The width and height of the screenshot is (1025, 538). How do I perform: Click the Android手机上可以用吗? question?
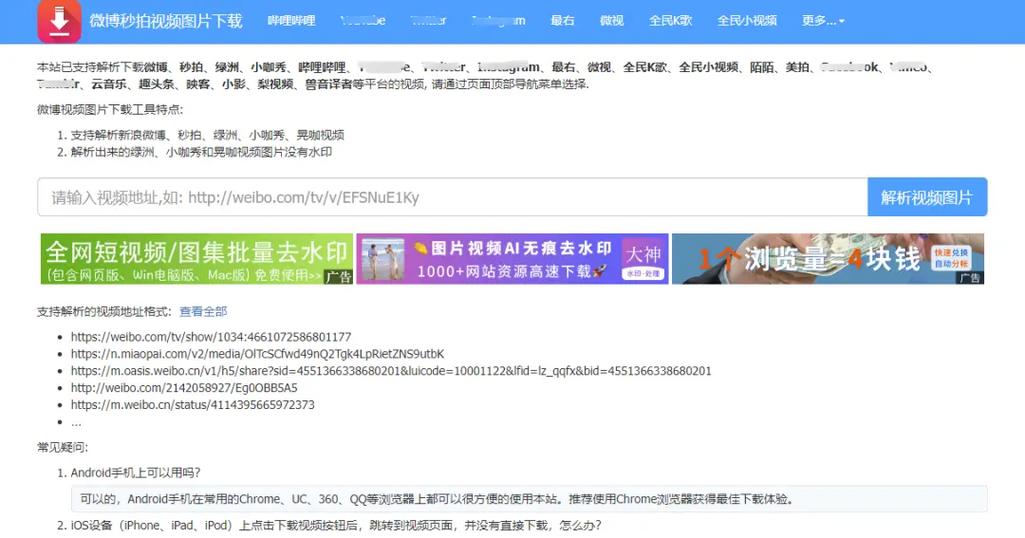pos(135,473)
